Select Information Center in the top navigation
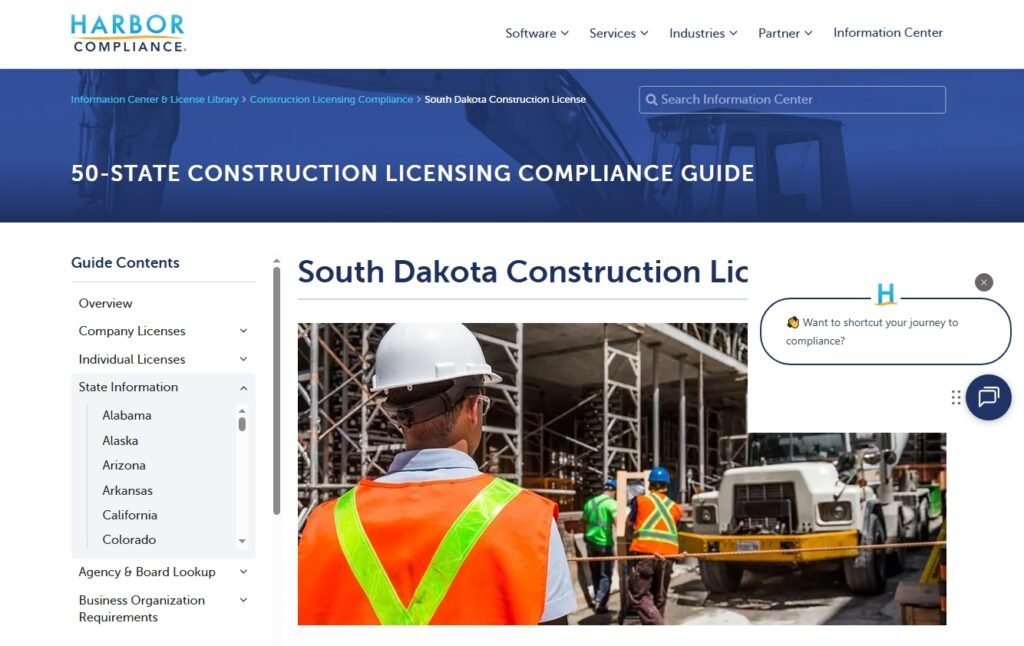 pyautogui.click(x=888, y=32)
